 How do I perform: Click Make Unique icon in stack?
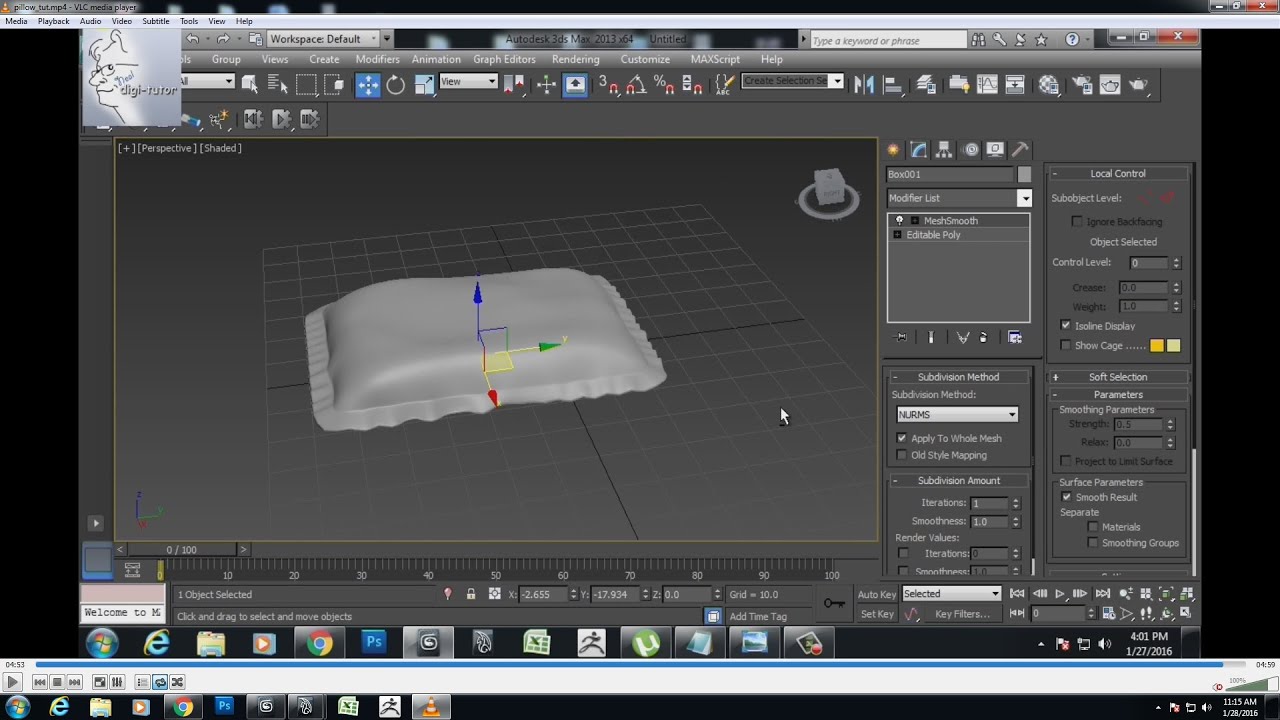pos(962,338)
